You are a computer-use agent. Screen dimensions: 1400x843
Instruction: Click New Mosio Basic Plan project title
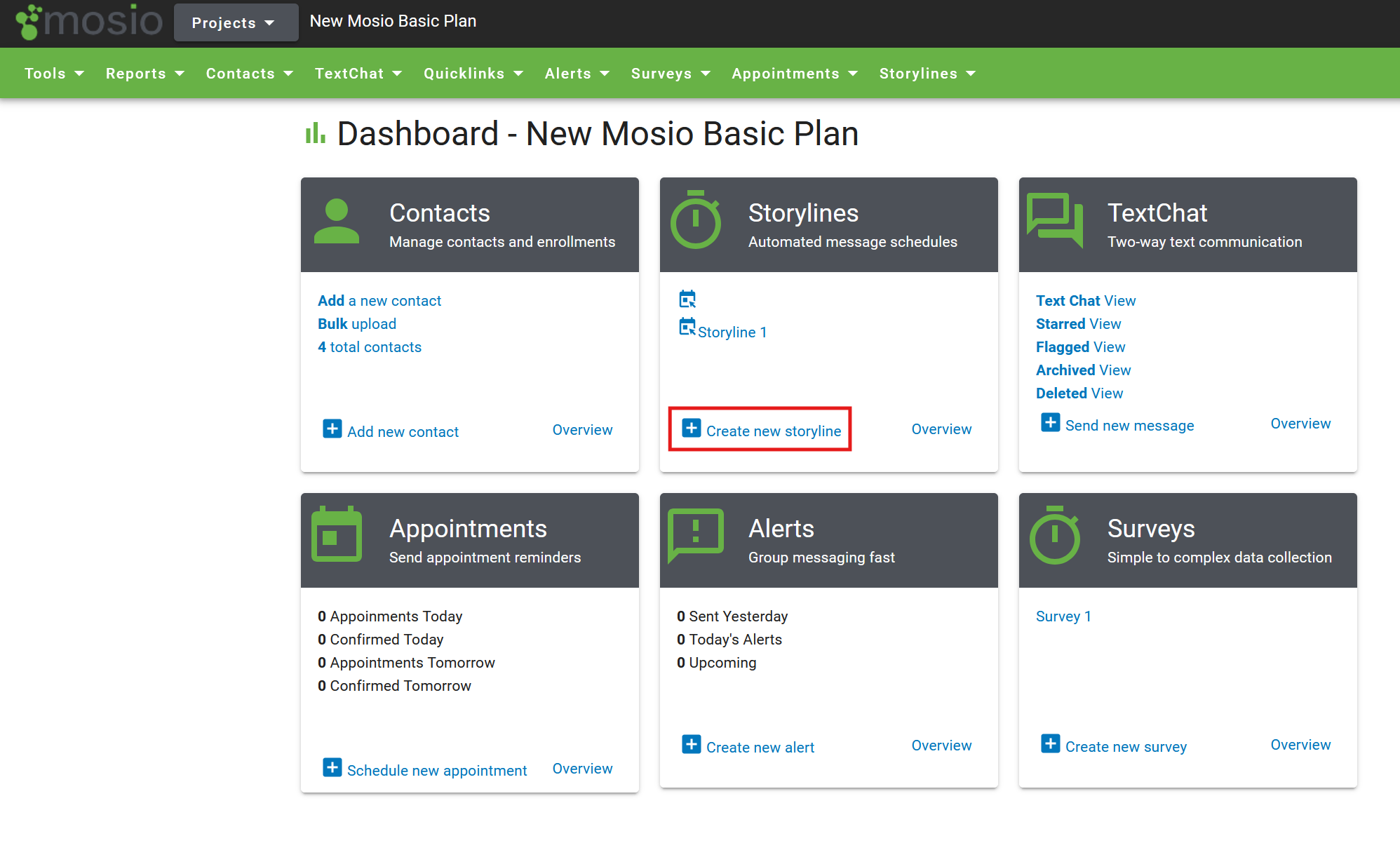(393, 21)
